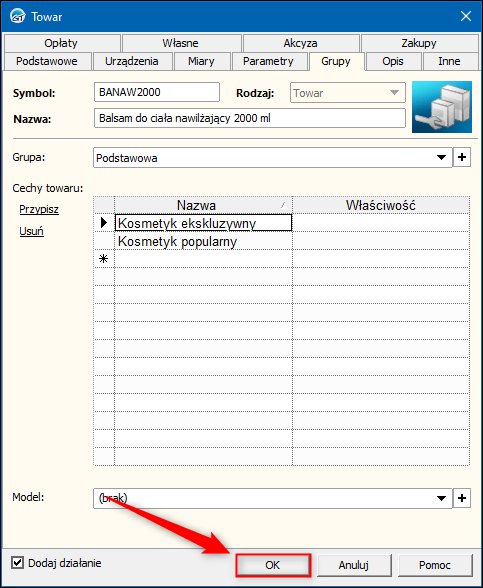Add new group with plus button

(x=462, y=158)
